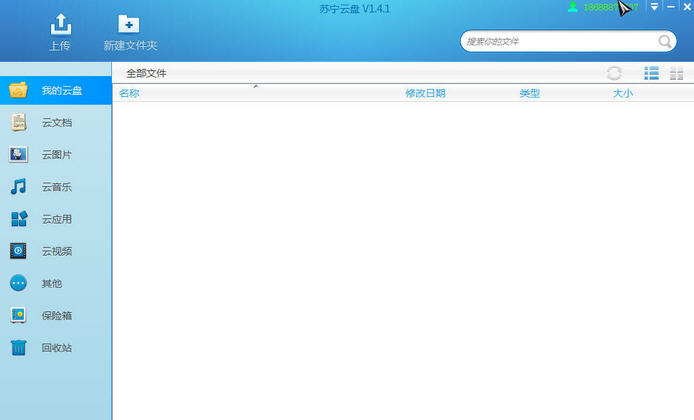Screen dimensions: 694x420
Task: Open the 保险箱 safe box
Action: pyautogui.click(x=56, y=315)
